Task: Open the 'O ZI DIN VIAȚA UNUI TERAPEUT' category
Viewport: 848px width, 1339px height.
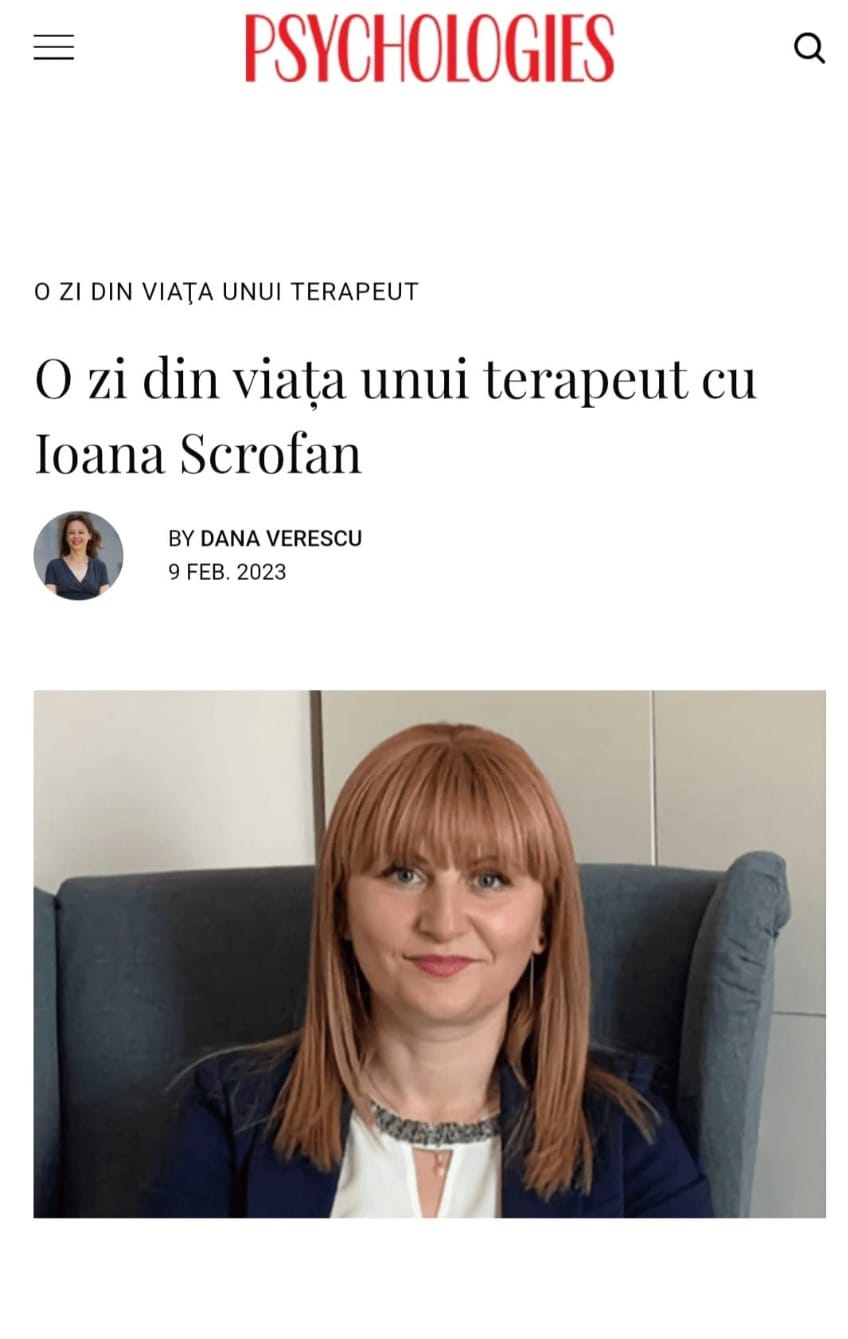Action: pyautogui.click(x=226, y=292)
